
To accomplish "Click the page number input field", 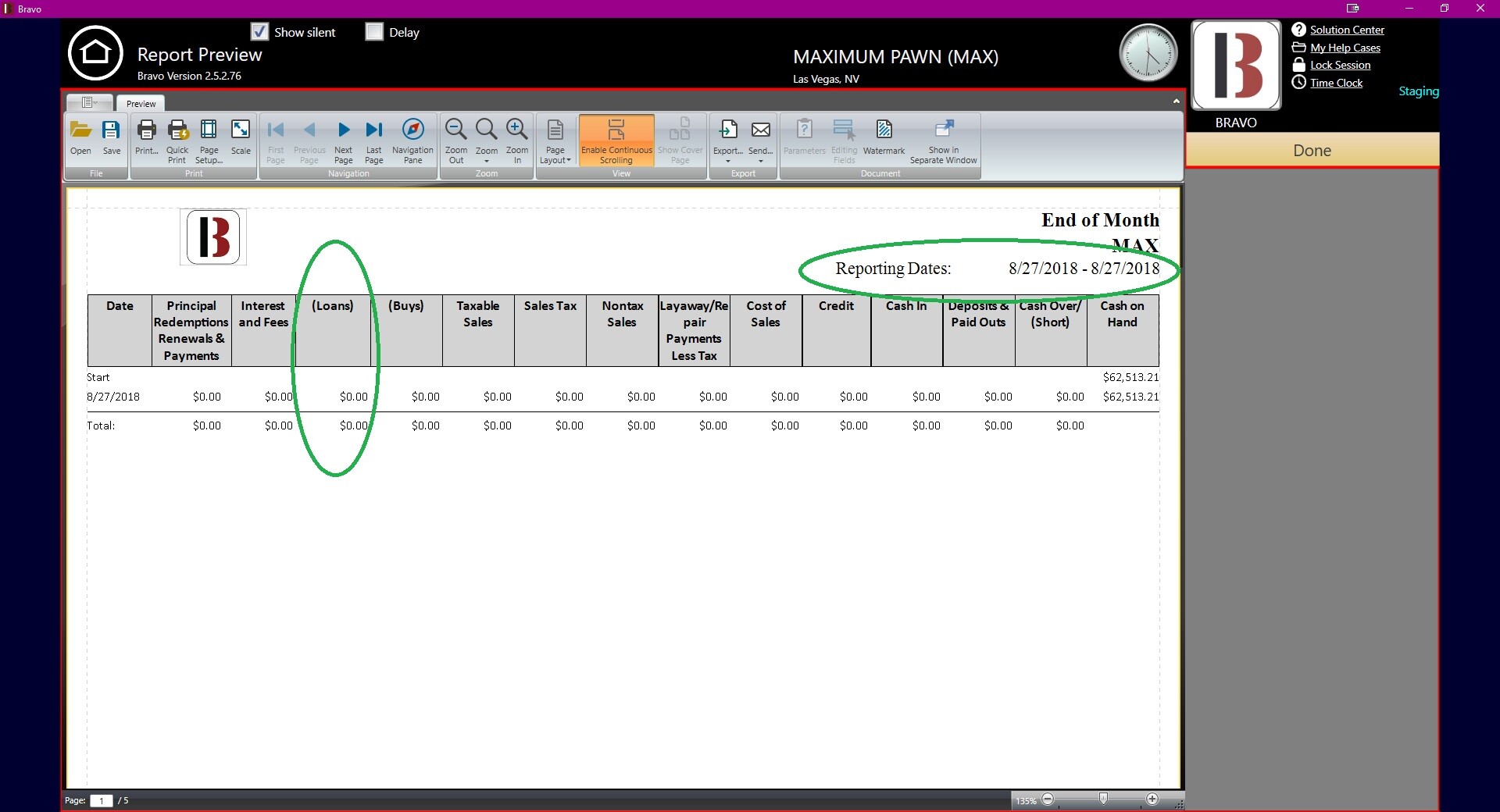I will (x=102, y=800).
